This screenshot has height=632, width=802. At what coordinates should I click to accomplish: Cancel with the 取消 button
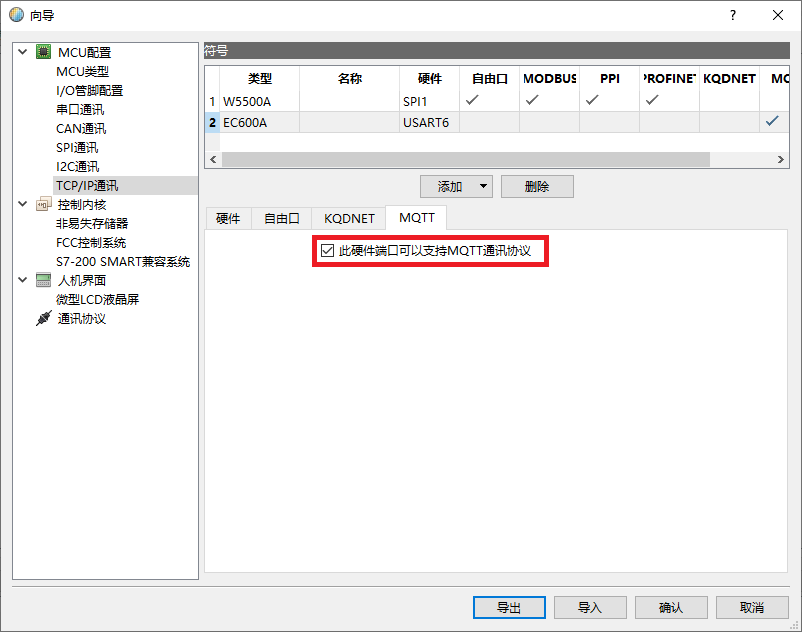pyautogui.click(x=752, y=607)
